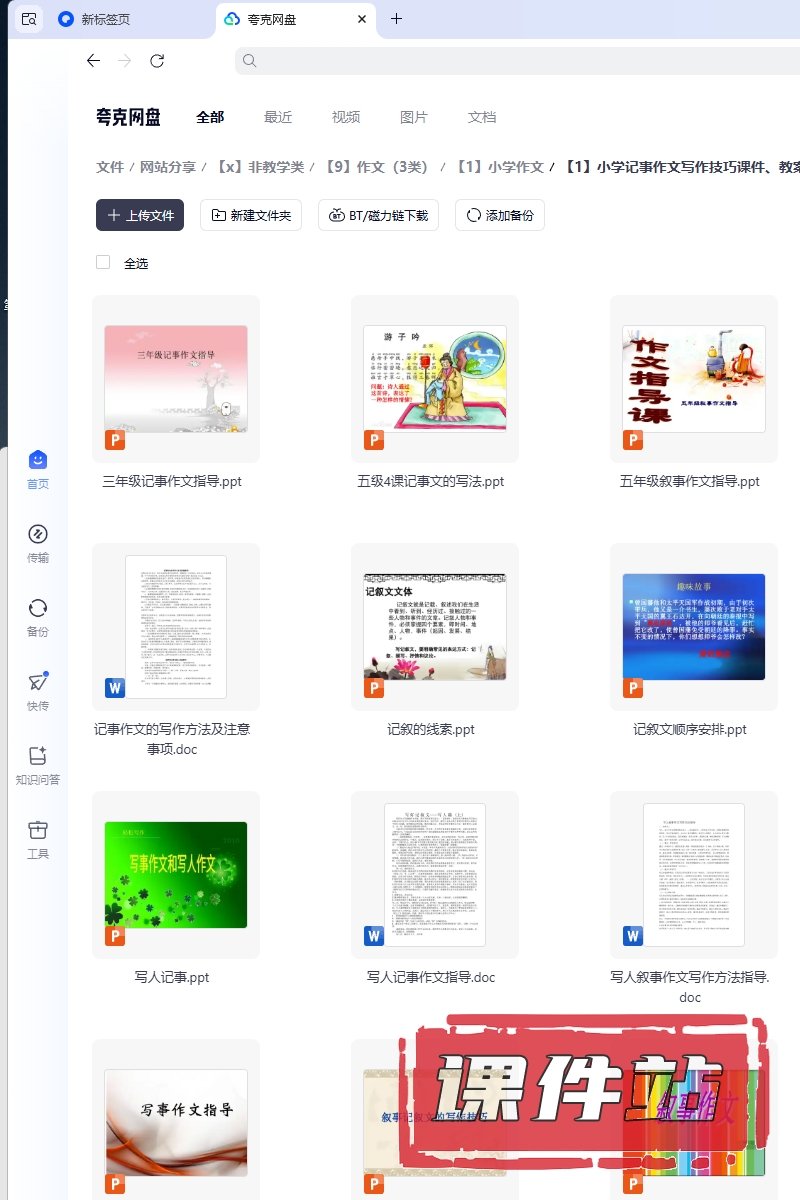This screenshot has width=800, height=1200.
Task: Open the 首页 home sidebar icon
Action: coord(38,469)
